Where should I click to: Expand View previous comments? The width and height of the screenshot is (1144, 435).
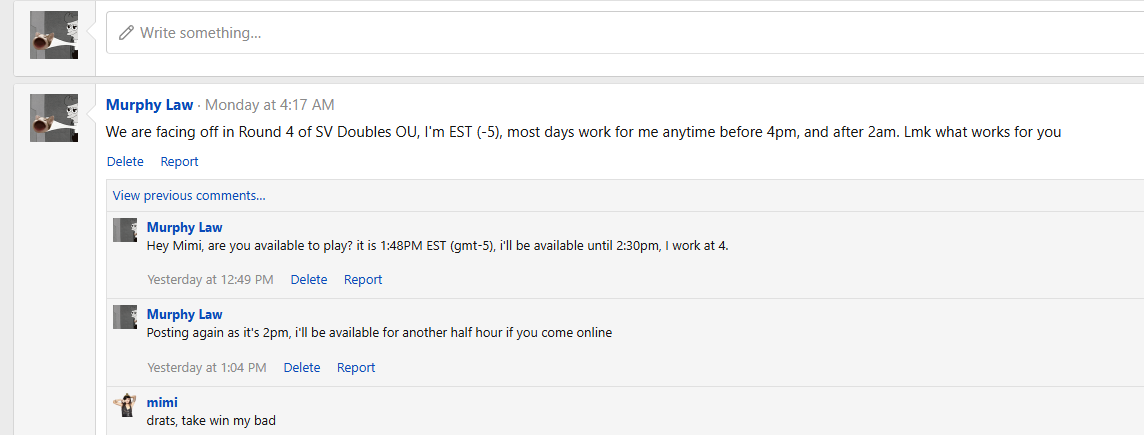189,196
